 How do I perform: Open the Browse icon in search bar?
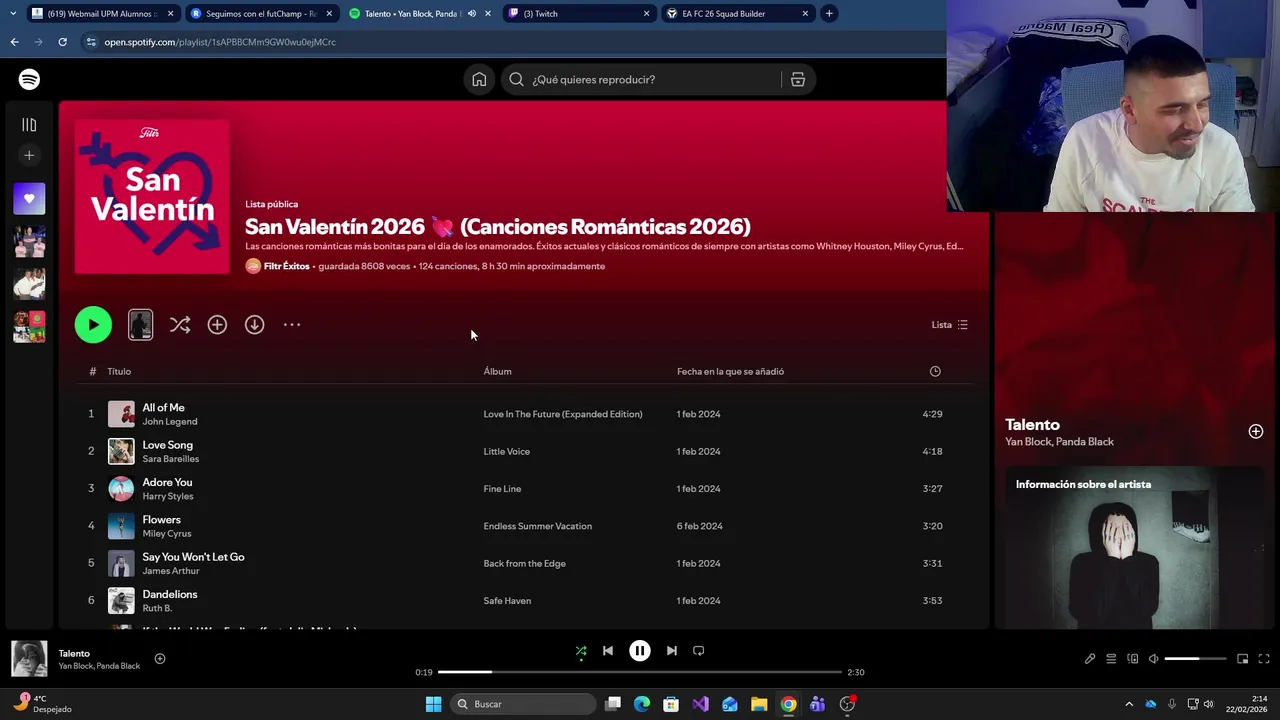click(x=798, y=79)
